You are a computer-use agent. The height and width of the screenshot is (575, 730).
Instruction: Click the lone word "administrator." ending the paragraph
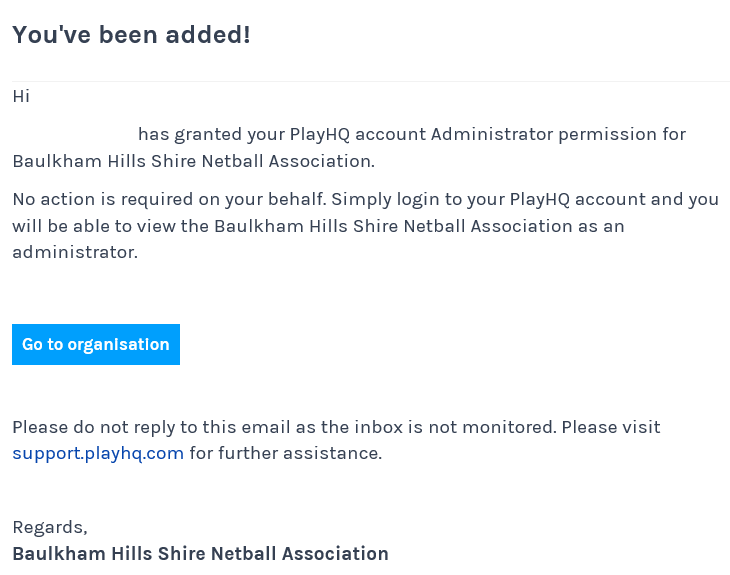[75, 252]
